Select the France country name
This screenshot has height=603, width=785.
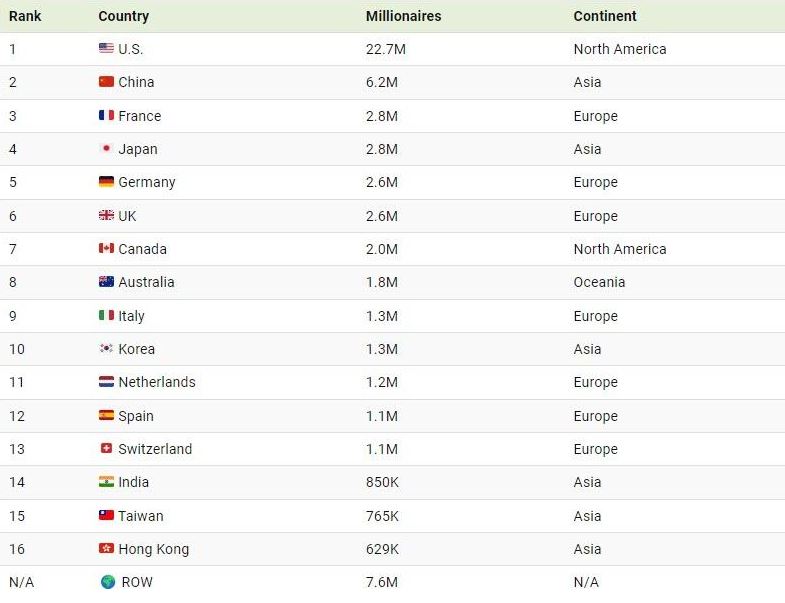point(140,116)
